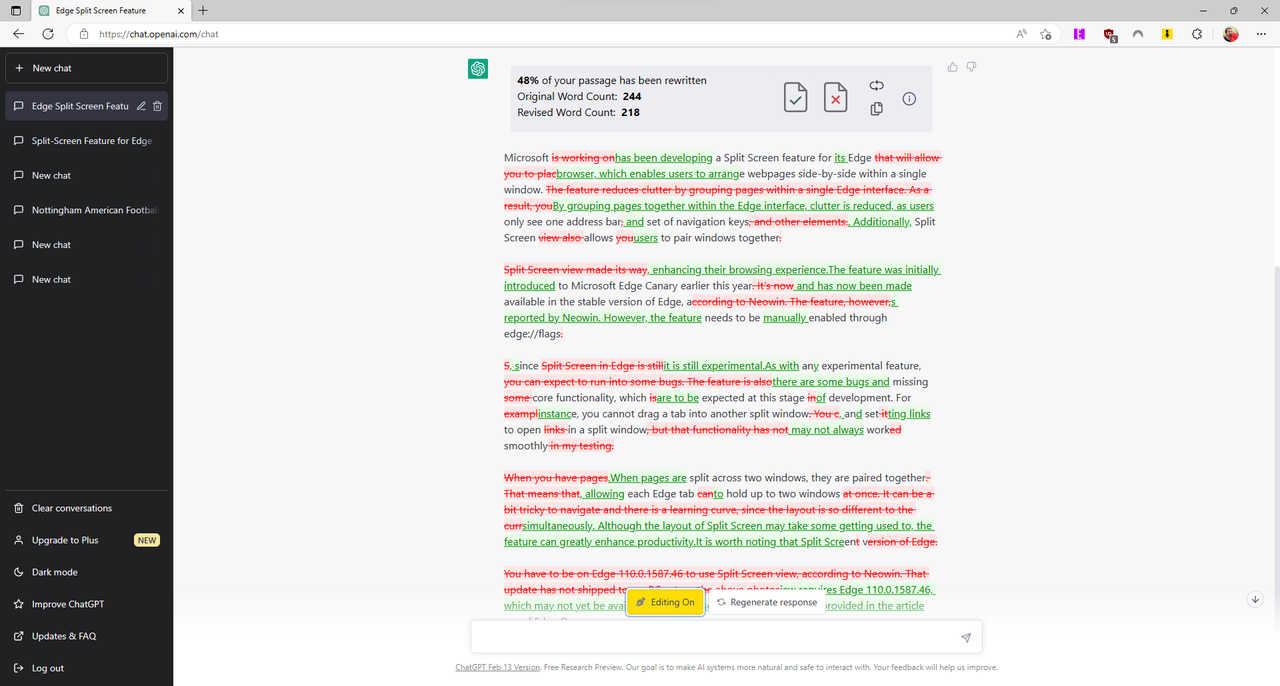View site information lock icon
Image resolution: width=1280 pixels, height=686 pixels.
(x=84, y=33)
